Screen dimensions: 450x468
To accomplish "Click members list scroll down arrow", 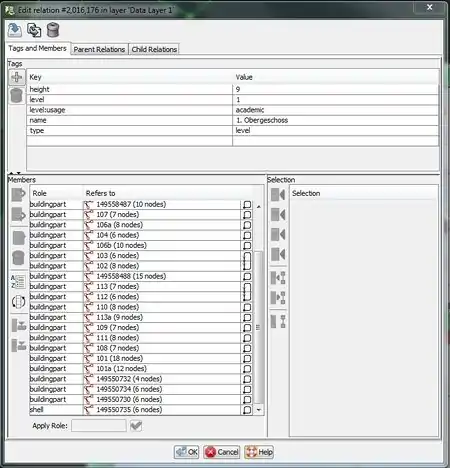I will [259, 410].
